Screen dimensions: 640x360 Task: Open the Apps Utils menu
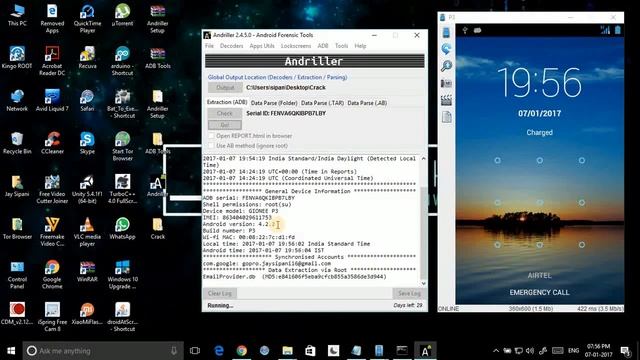(262, 46)
